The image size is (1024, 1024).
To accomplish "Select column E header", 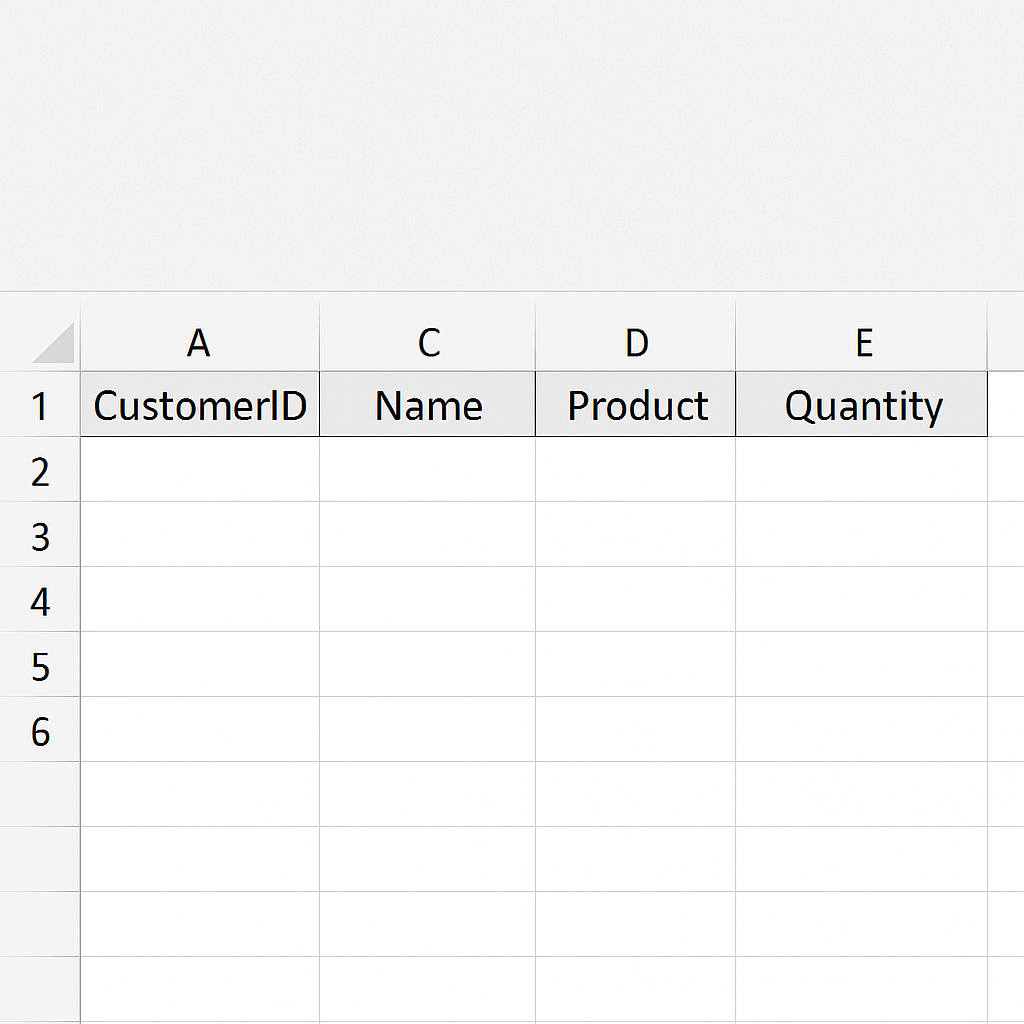I will [861, 337].
